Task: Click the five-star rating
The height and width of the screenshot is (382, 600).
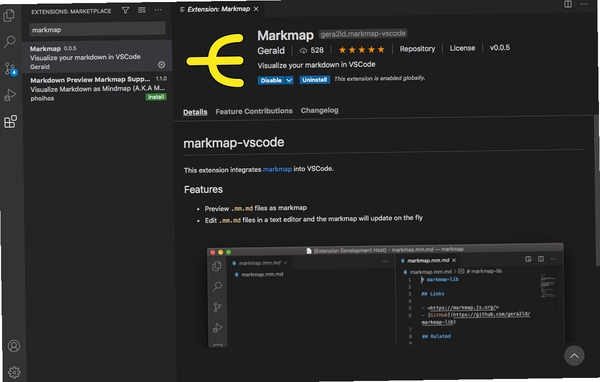Action: click(362, 50)
